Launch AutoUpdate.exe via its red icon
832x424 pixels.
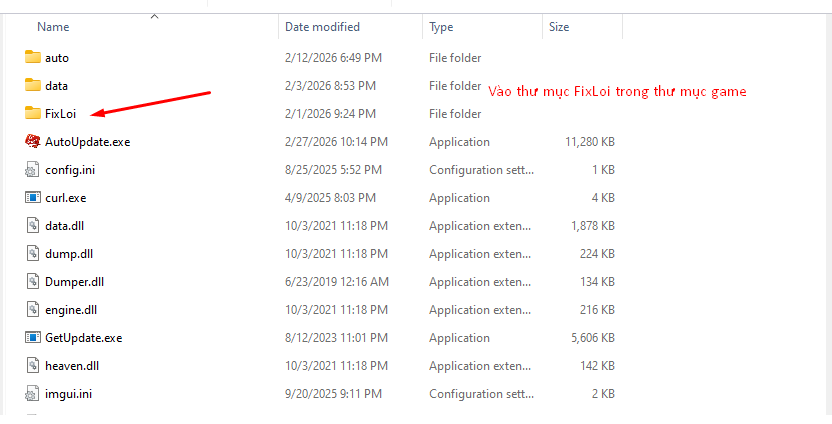tap(32, 141)
